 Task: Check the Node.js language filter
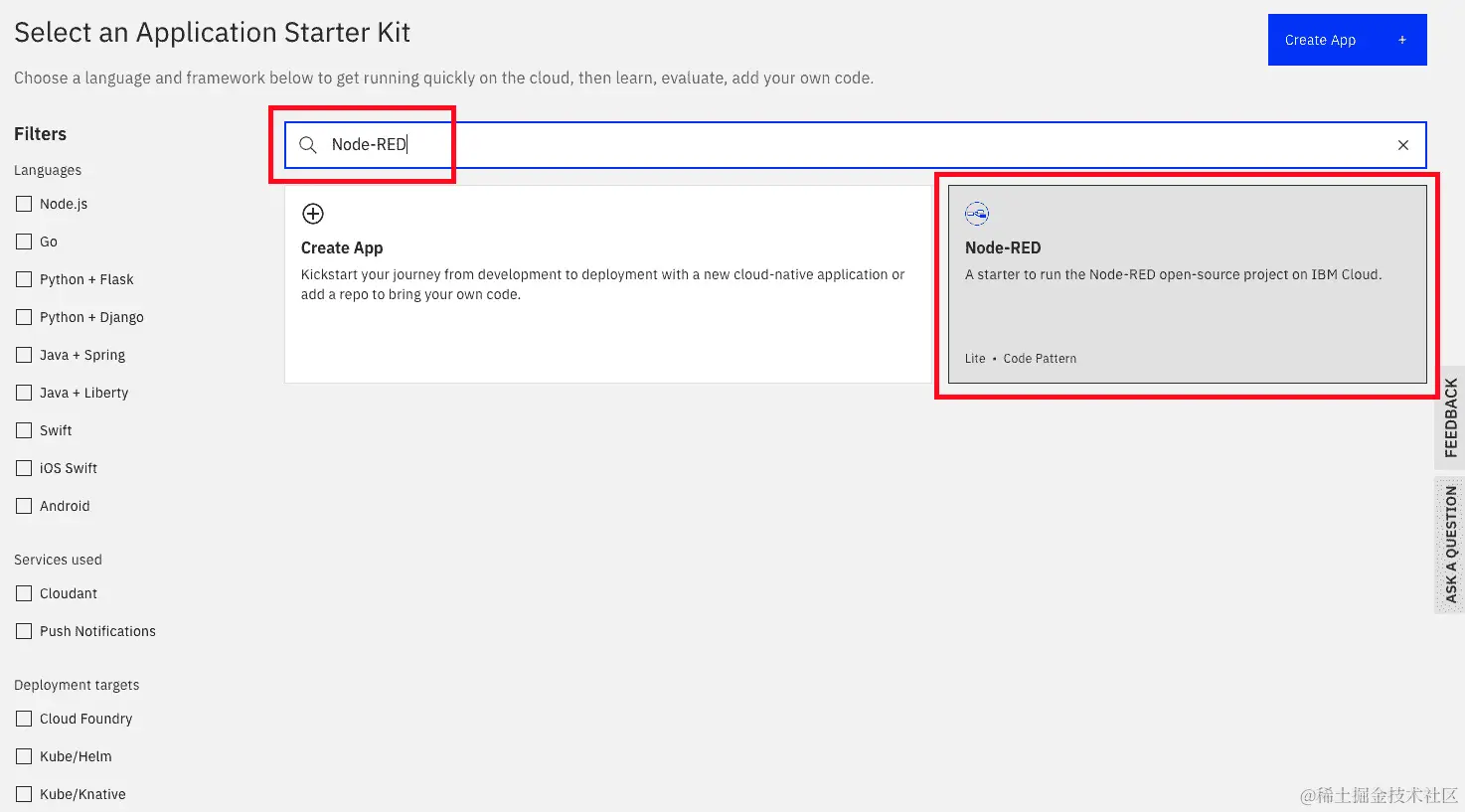(24, 204)
